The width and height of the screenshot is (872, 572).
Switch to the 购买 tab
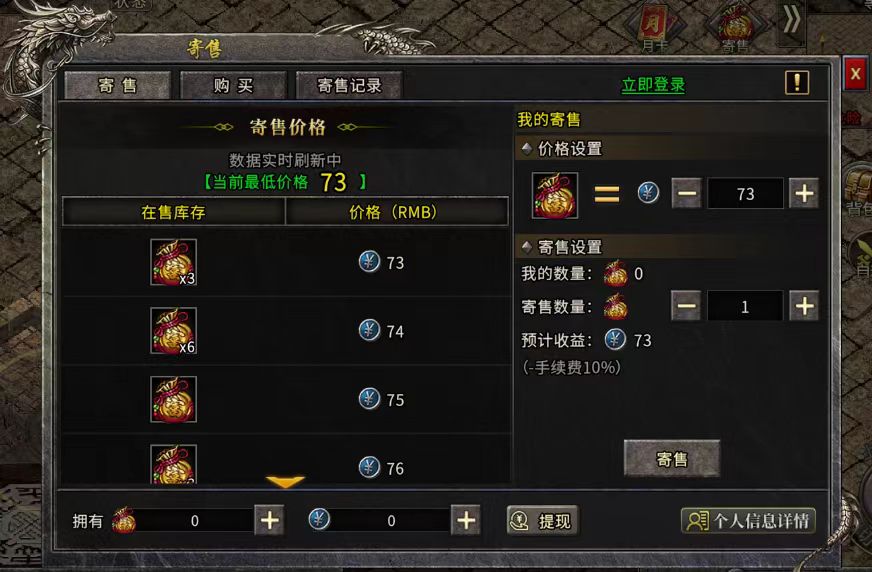point(233,85)
